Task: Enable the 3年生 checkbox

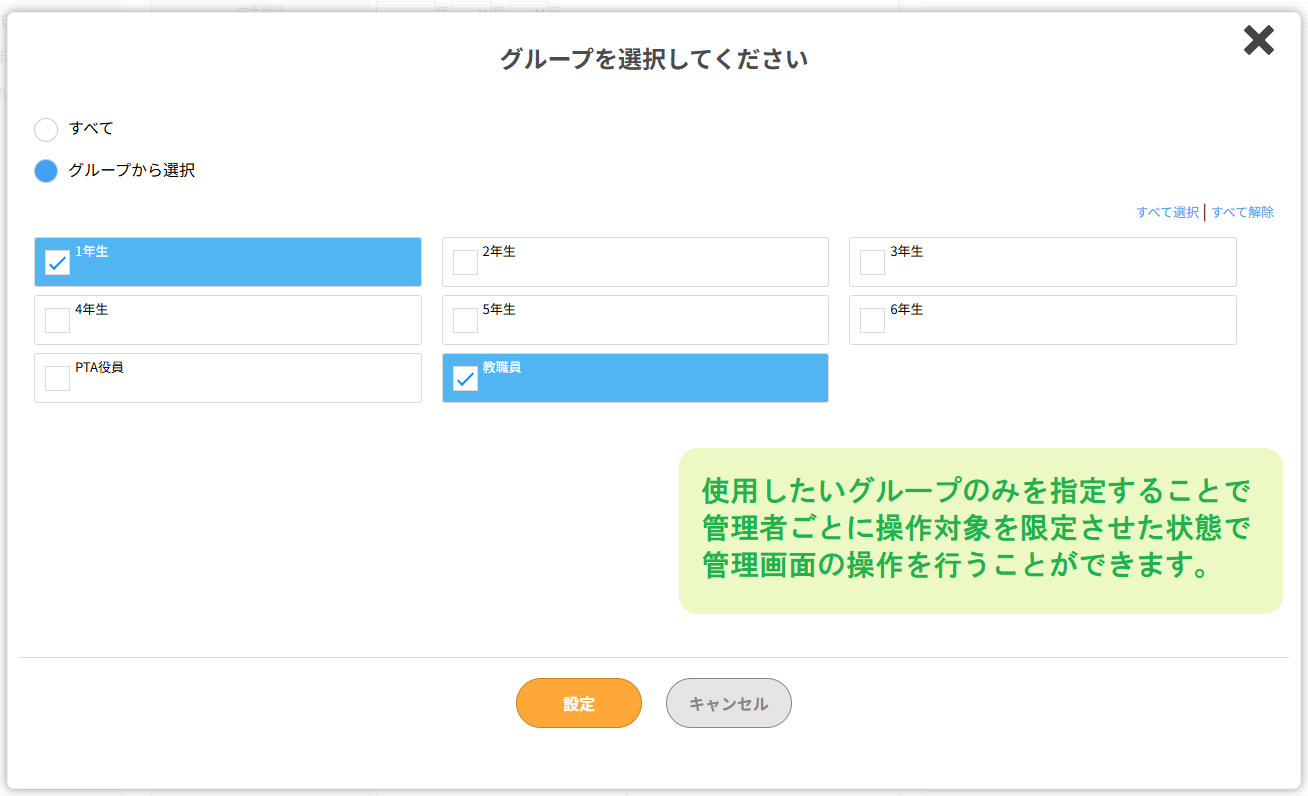Action: click(872, 263)
